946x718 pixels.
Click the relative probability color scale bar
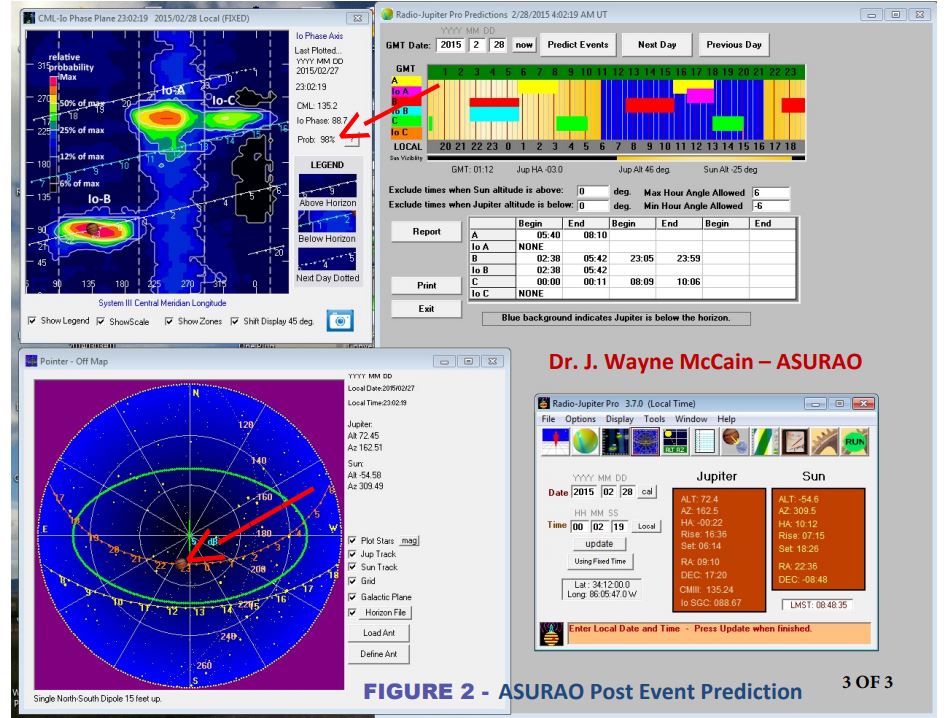(x=53, y=134)
